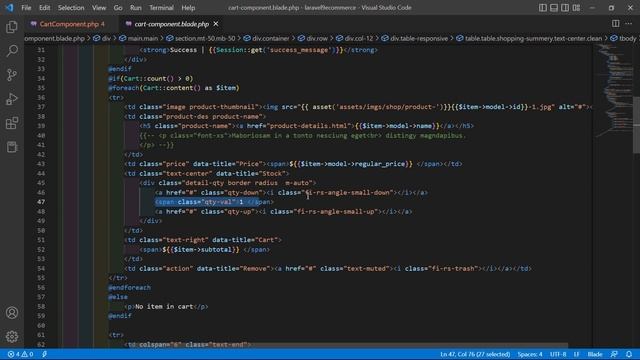Open the Extensions view icon
The width and height of the screenshot is (640, 360).
pos(12,123)
